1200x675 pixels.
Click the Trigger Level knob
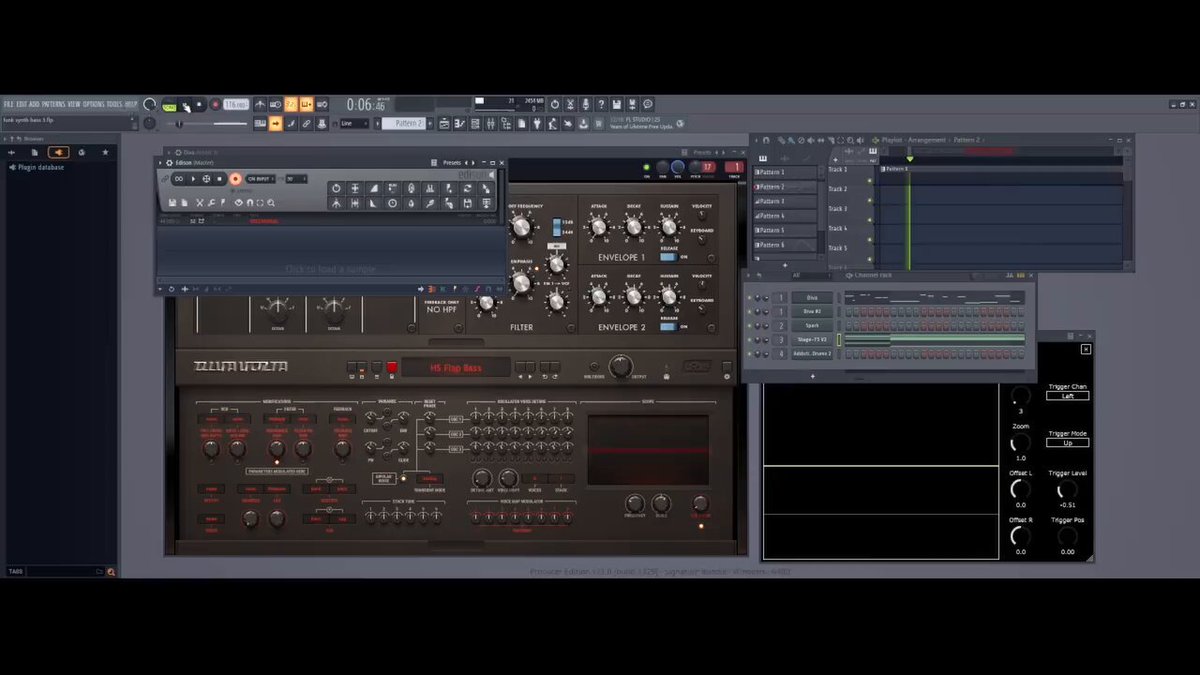tap(1068, 490)
